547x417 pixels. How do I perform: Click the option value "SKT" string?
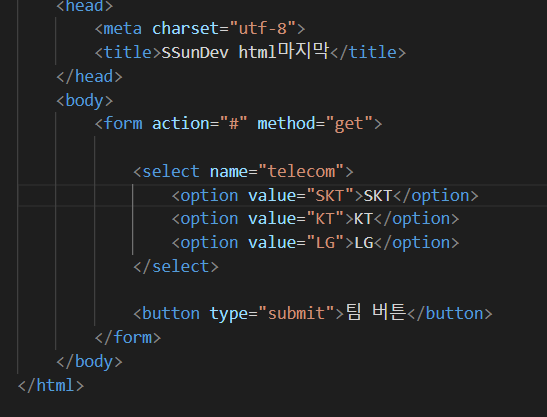pyautogui.click(x=330, y=195)
